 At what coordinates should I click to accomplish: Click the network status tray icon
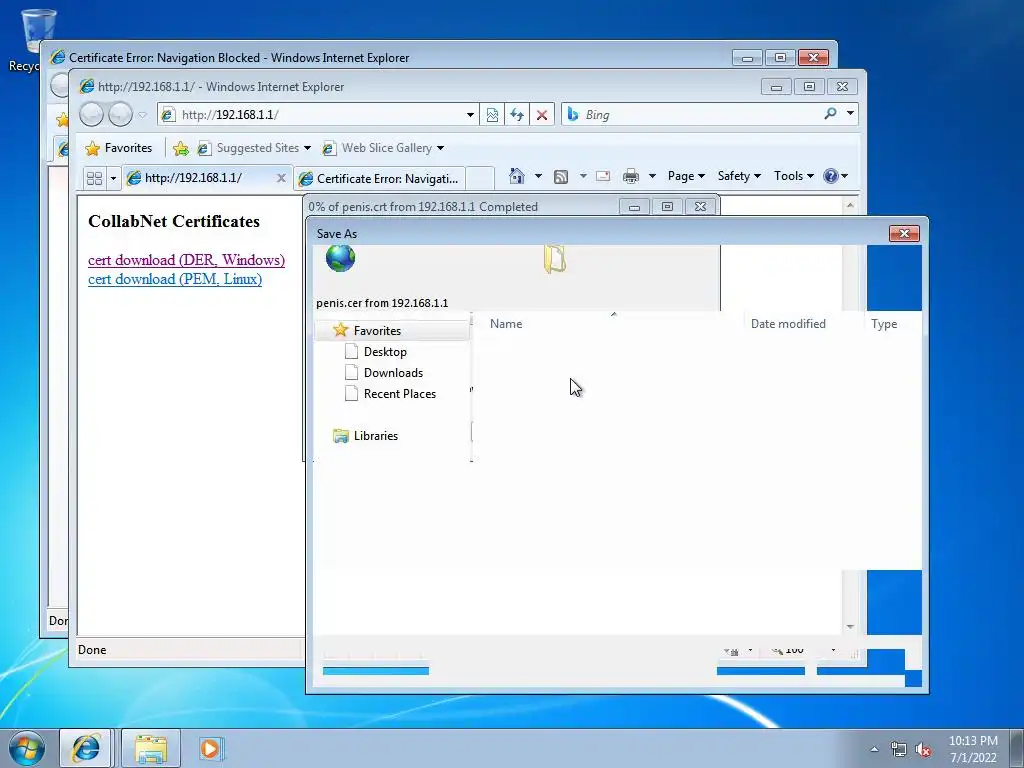[899, 749]
